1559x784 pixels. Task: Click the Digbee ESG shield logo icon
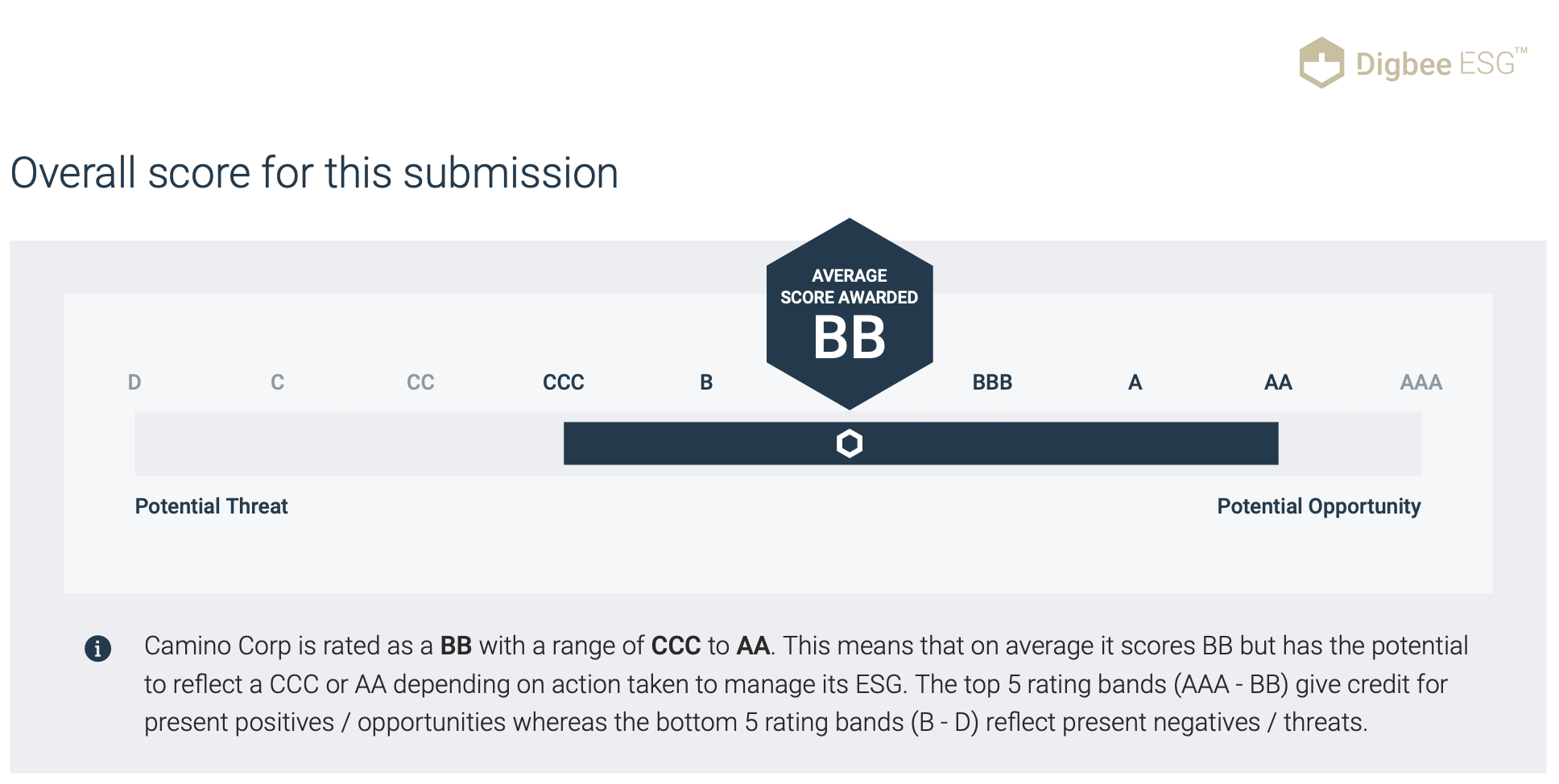(1321, 63)
